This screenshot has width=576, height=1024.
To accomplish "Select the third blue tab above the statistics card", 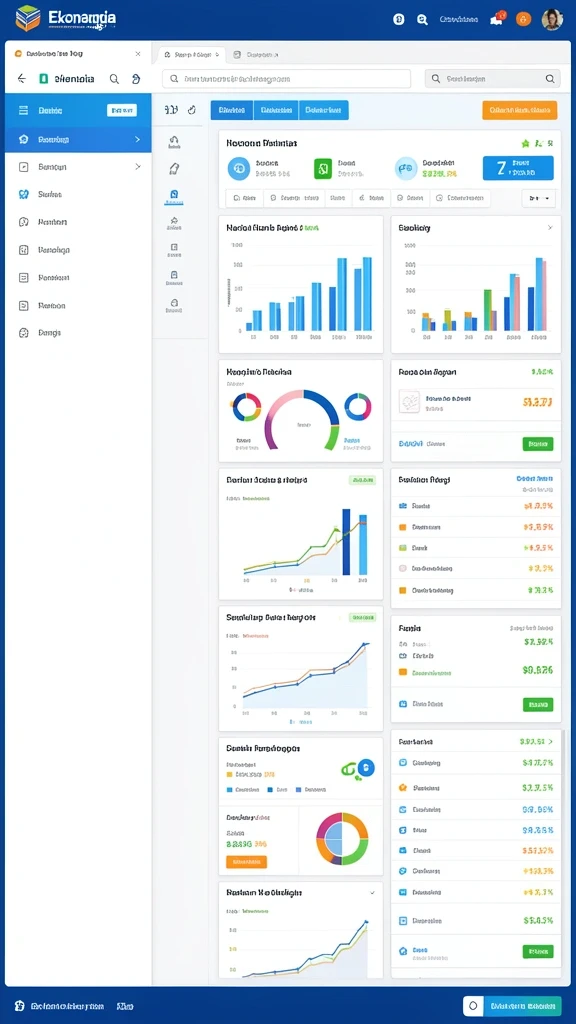I will pyautogui.click(x=323, y=110).
